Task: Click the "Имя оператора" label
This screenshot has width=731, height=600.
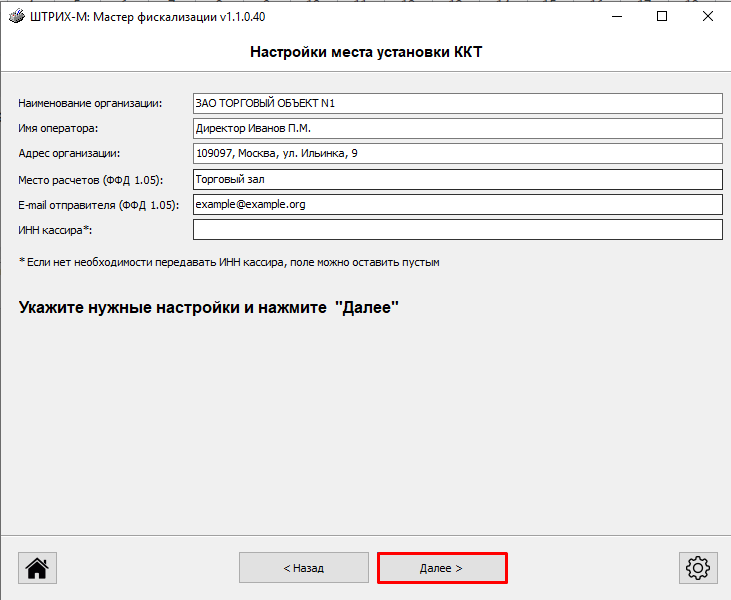Action: (59, 128)
